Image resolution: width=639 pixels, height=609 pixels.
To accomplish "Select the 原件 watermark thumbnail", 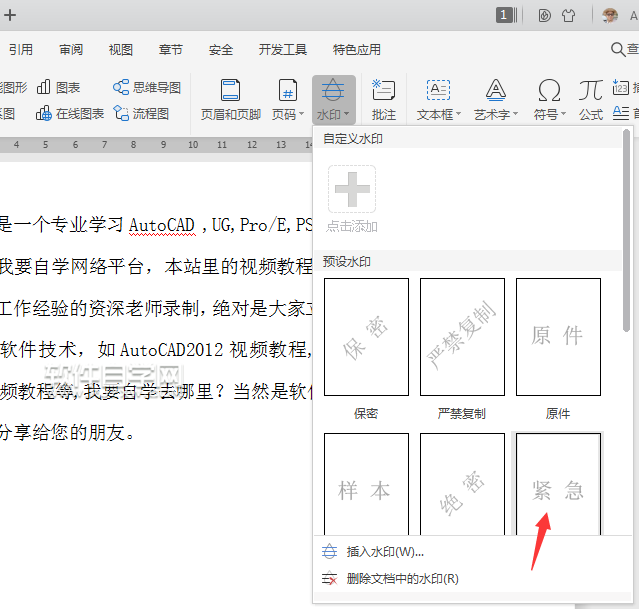I will [558, 337].
